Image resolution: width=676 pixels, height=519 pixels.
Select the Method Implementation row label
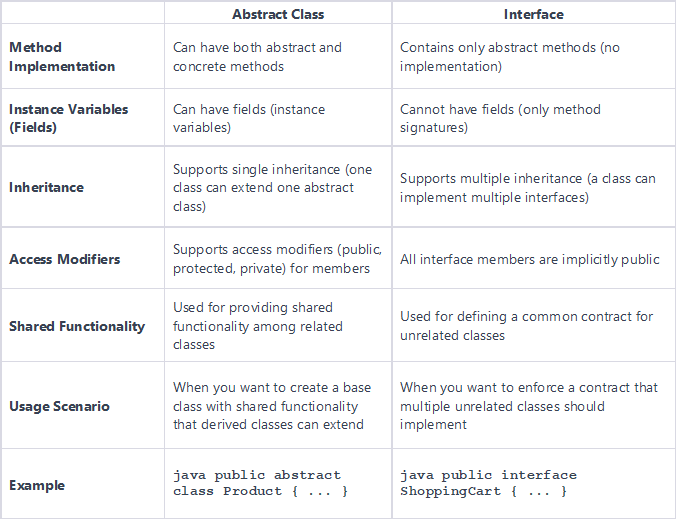[62, 57]
